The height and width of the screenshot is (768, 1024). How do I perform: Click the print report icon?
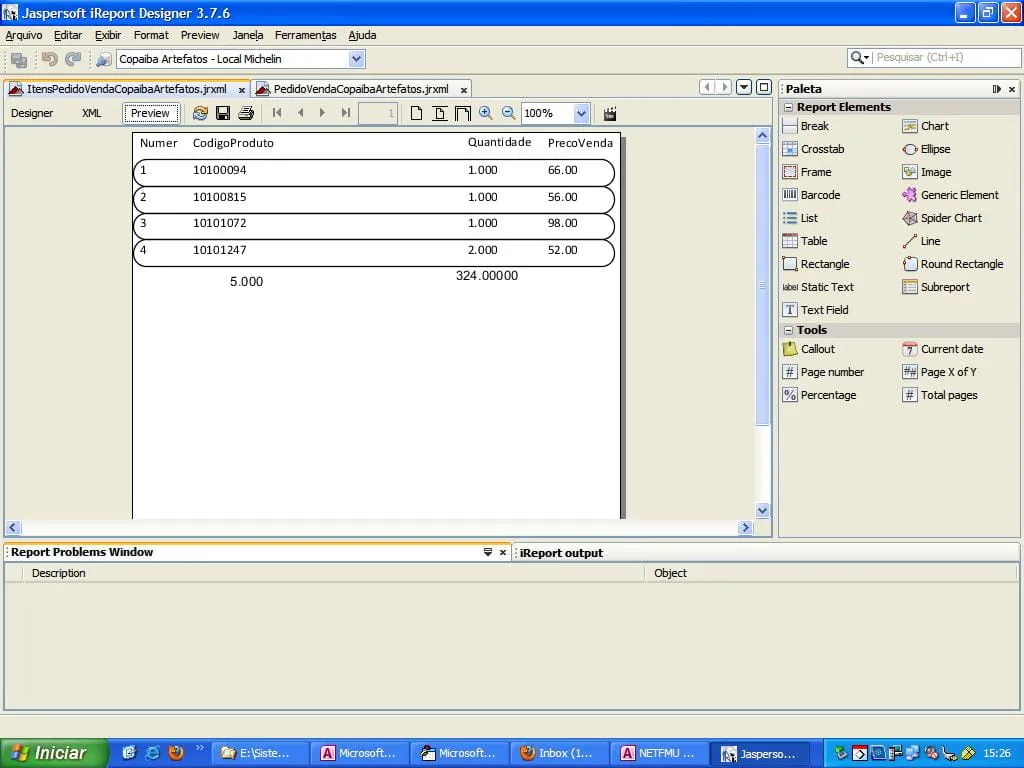click(x=246, y=113)
